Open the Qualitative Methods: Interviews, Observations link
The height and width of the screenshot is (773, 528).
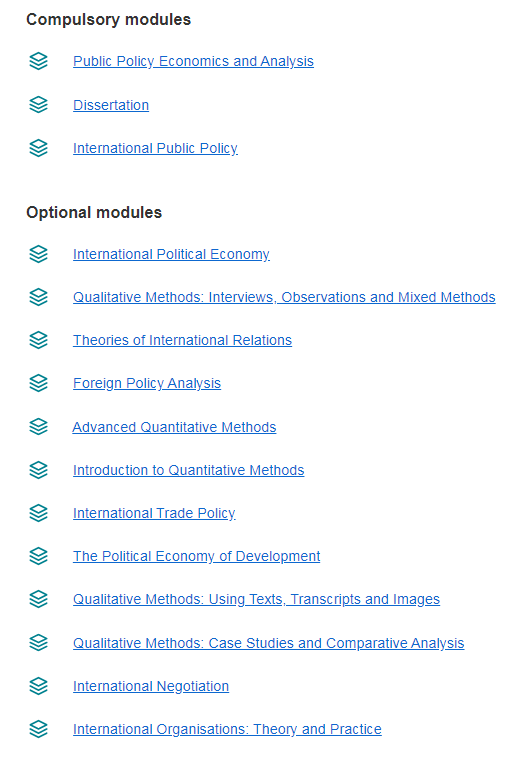(x=284, y=297)
